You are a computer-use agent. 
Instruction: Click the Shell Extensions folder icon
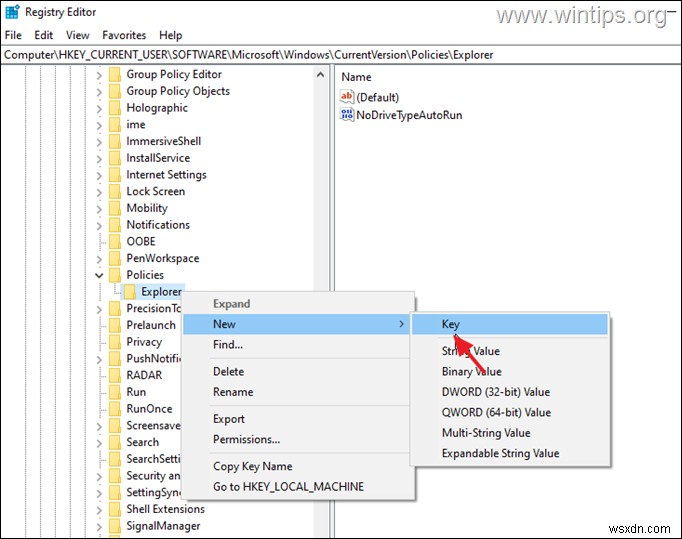115,509
